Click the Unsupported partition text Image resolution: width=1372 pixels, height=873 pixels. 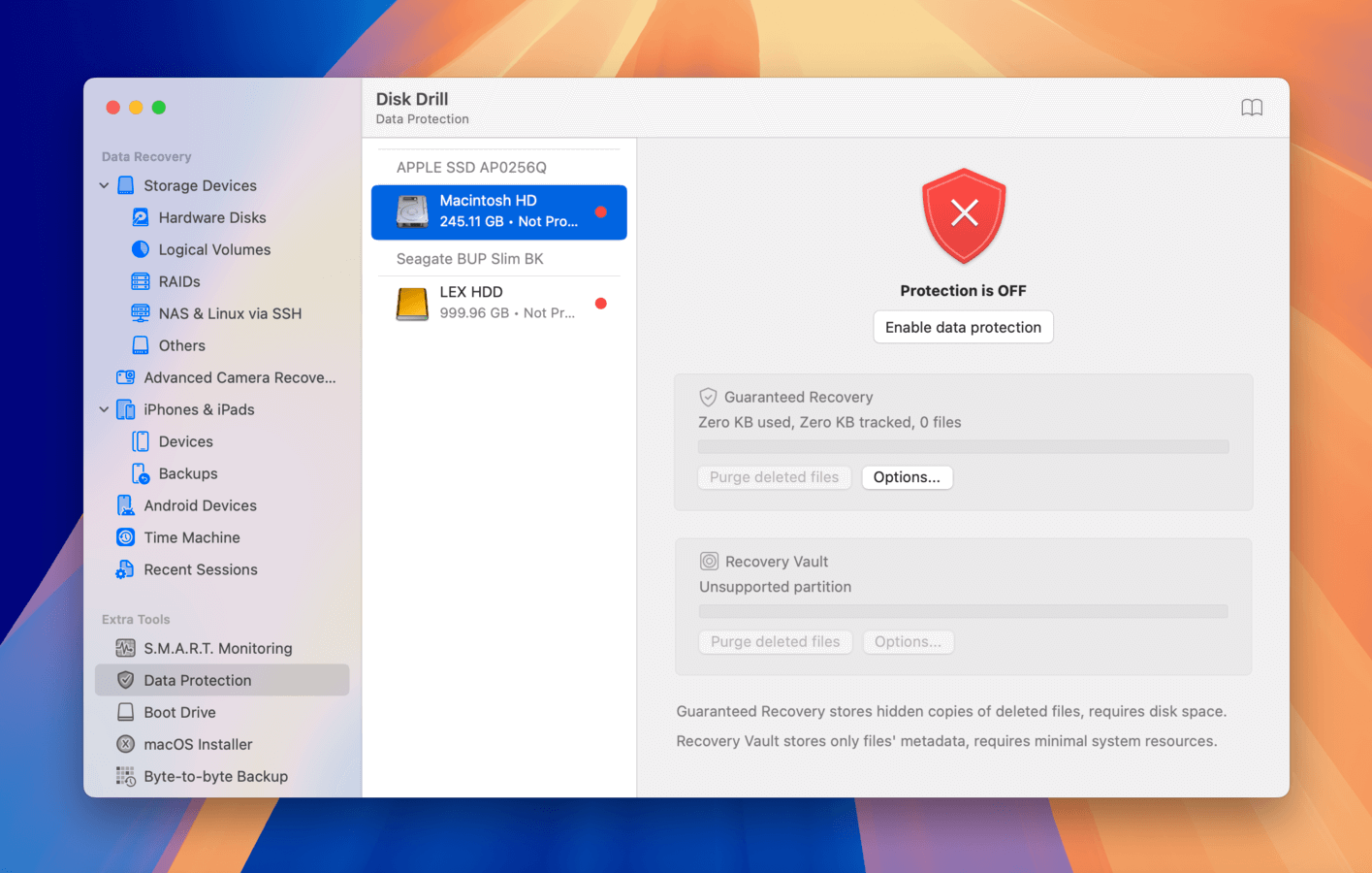pos(775,587)
